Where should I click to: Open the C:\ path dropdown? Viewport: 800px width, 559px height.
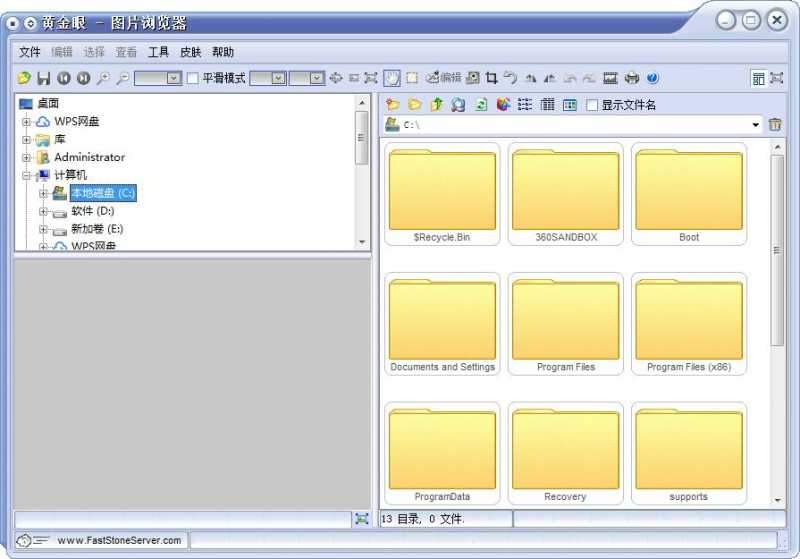(755, 125)
